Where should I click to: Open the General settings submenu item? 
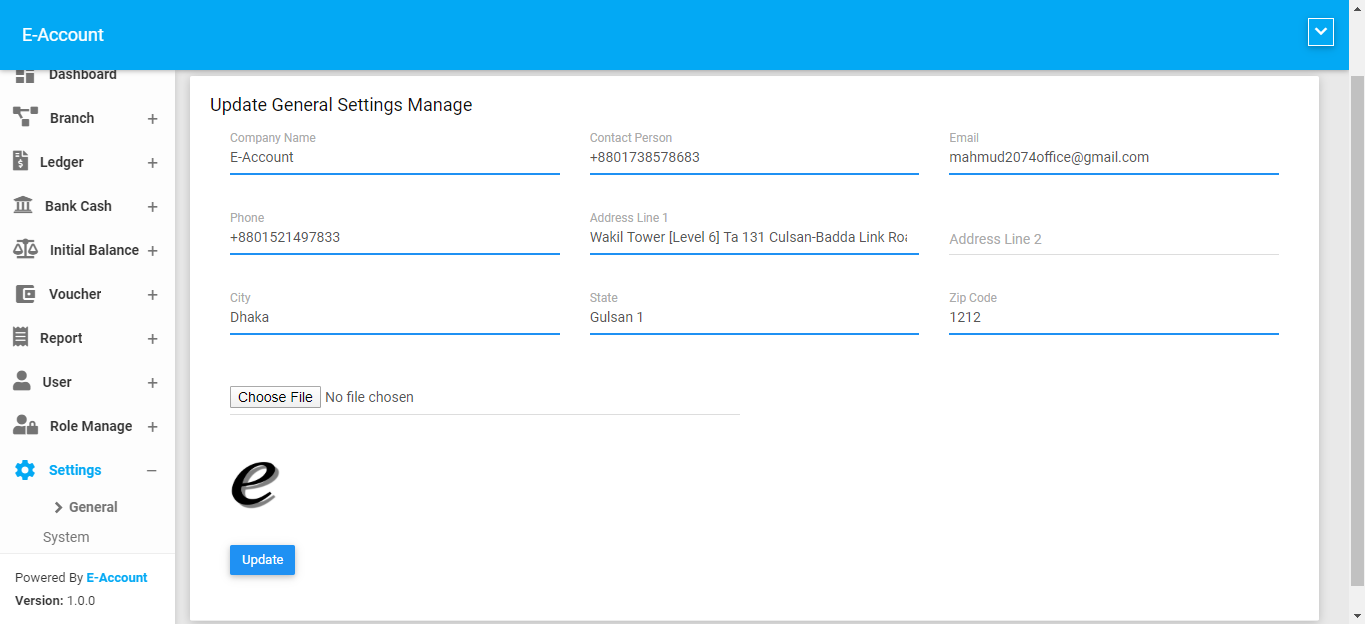[93, 507]
